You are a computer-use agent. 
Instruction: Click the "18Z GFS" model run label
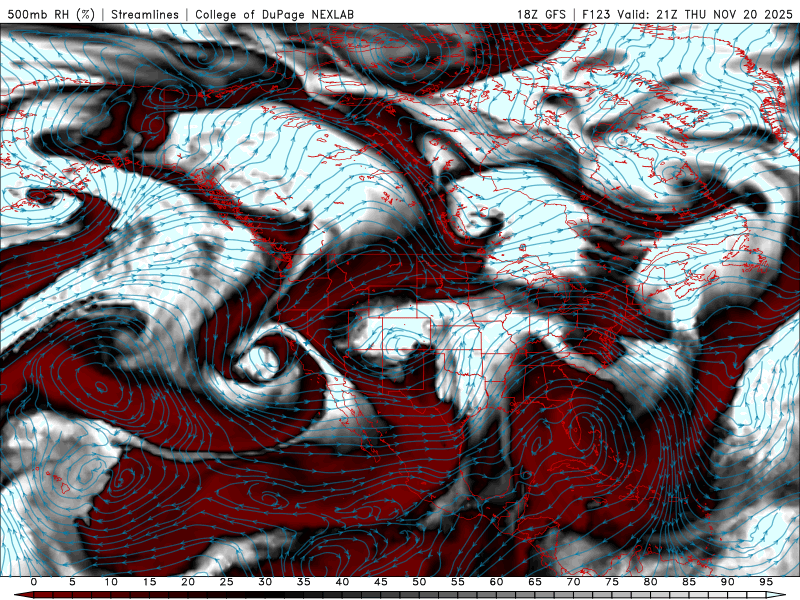point(541,14)
